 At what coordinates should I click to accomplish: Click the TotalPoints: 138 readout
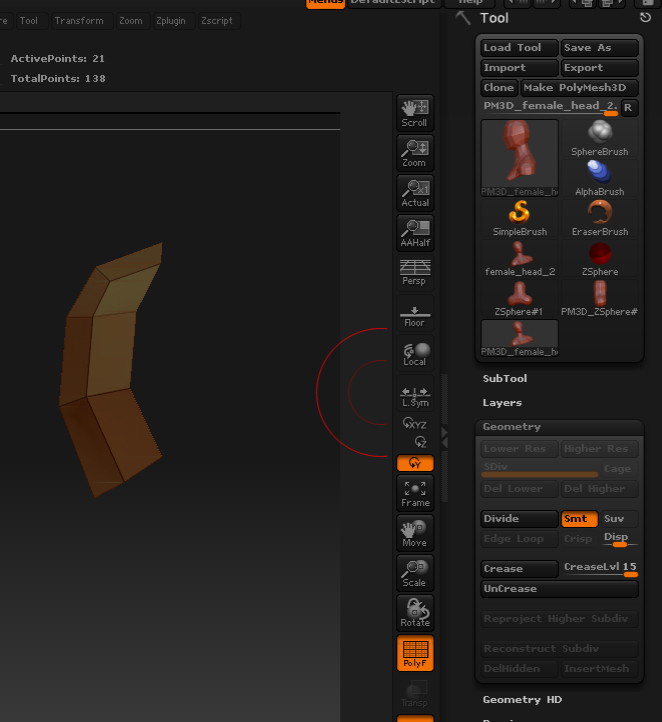(x=58, y=79)
